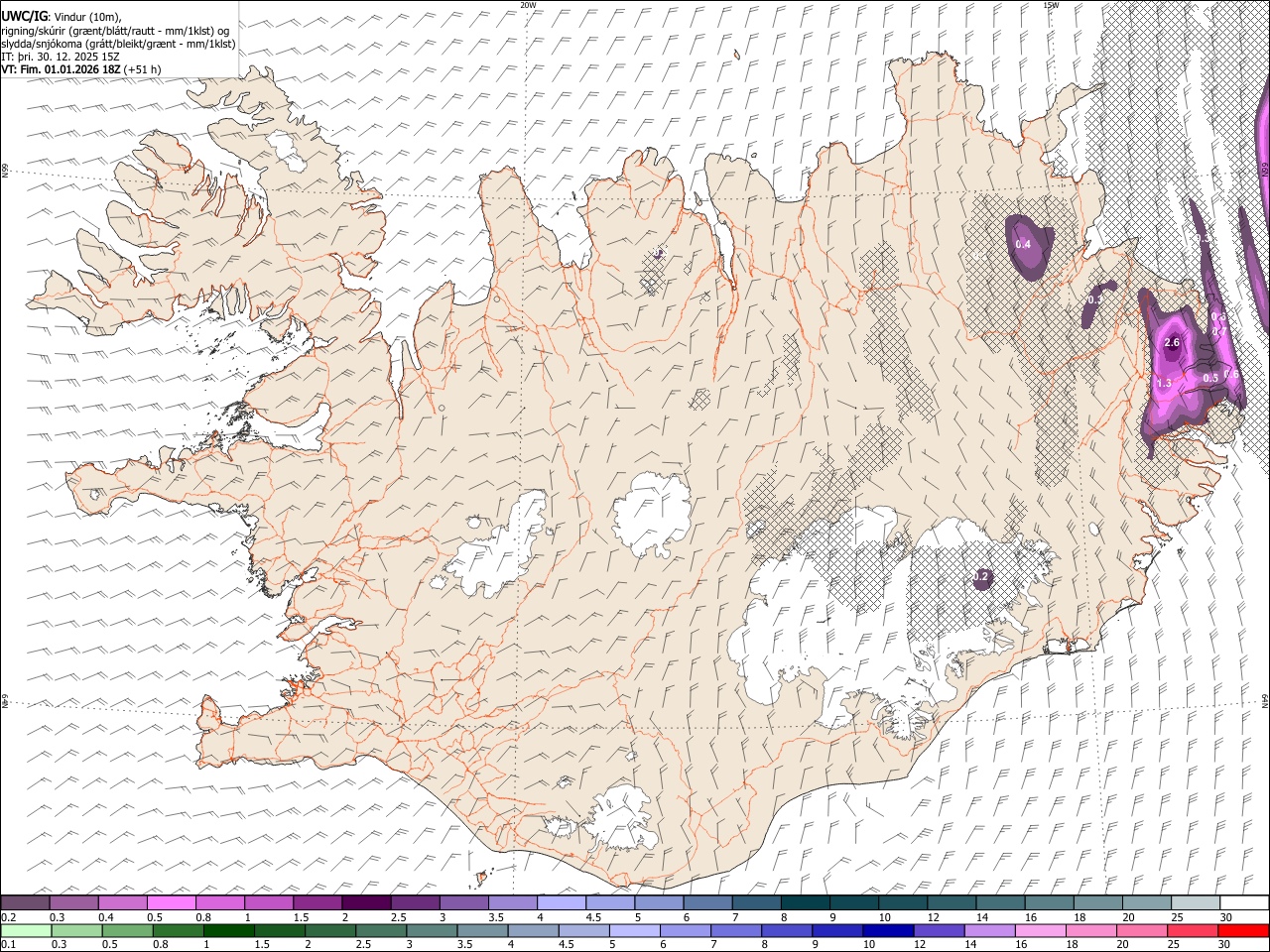This screenshot has width=1270, height=952.
Task: Click the upper legend swatch between 0.2 and 0.3
Action: click(x=25, y=902)
